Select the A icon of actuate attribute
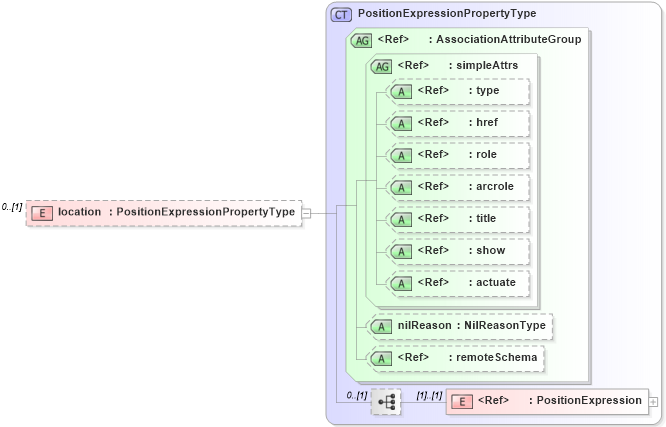 (401, 283)
